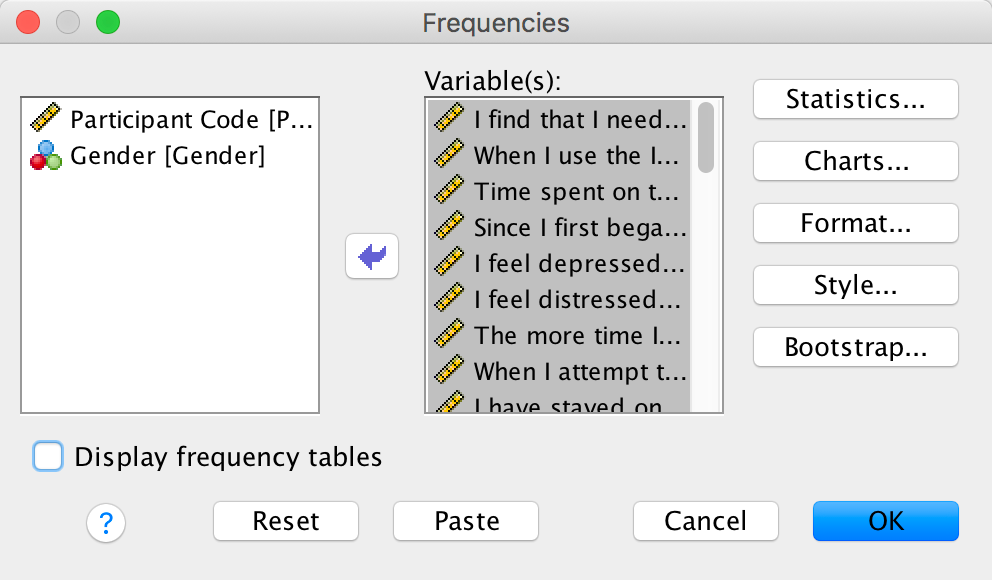The width and height of the screenshot is (992, 580).
Task: Click ruler icon beside 'I feel depressed'
Action: [x=449, y=264]
